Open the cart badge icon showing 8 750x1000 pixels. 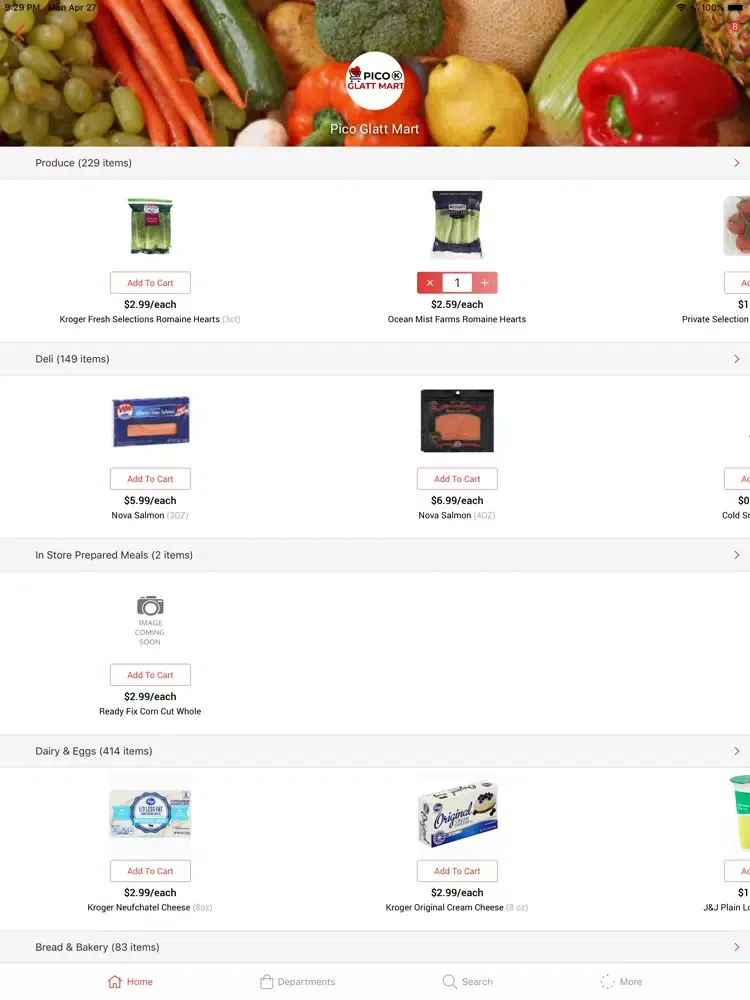pos(735,27)
